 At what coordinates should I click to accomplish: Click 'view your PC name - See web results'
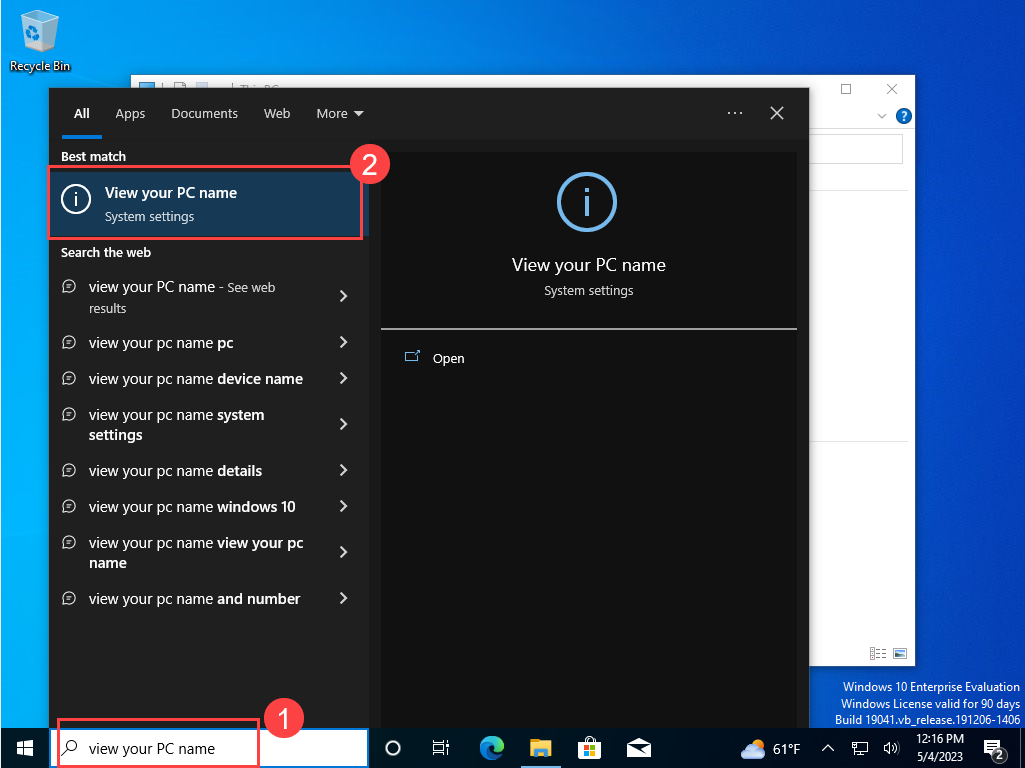[182, 297]
